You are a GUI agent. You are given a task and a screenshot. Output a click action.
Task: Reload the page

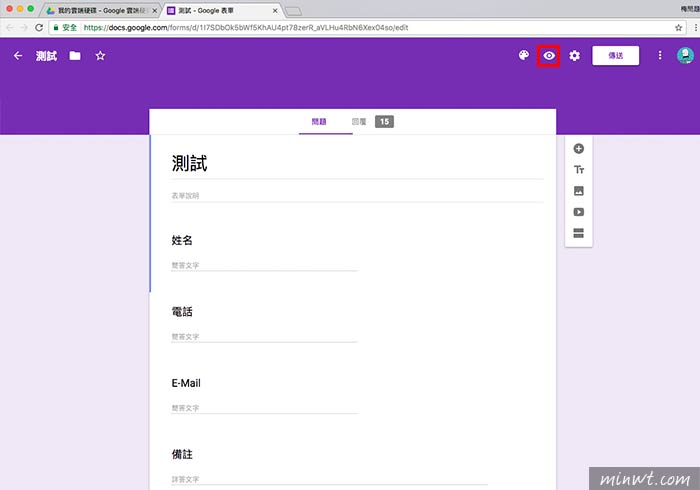pos(39,28)
